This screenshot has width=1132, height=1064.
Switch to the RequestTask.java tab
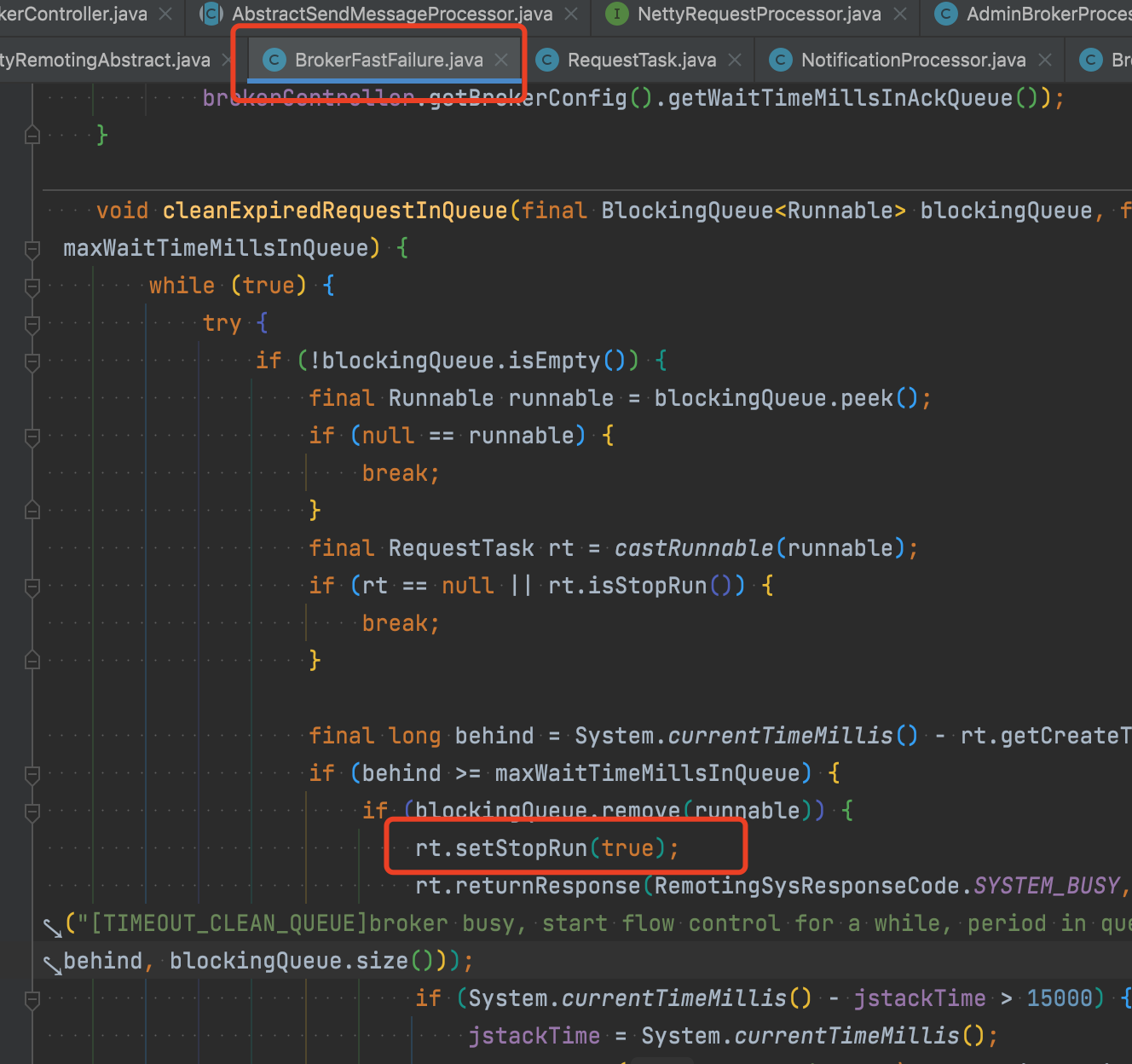tap(642, 60)
